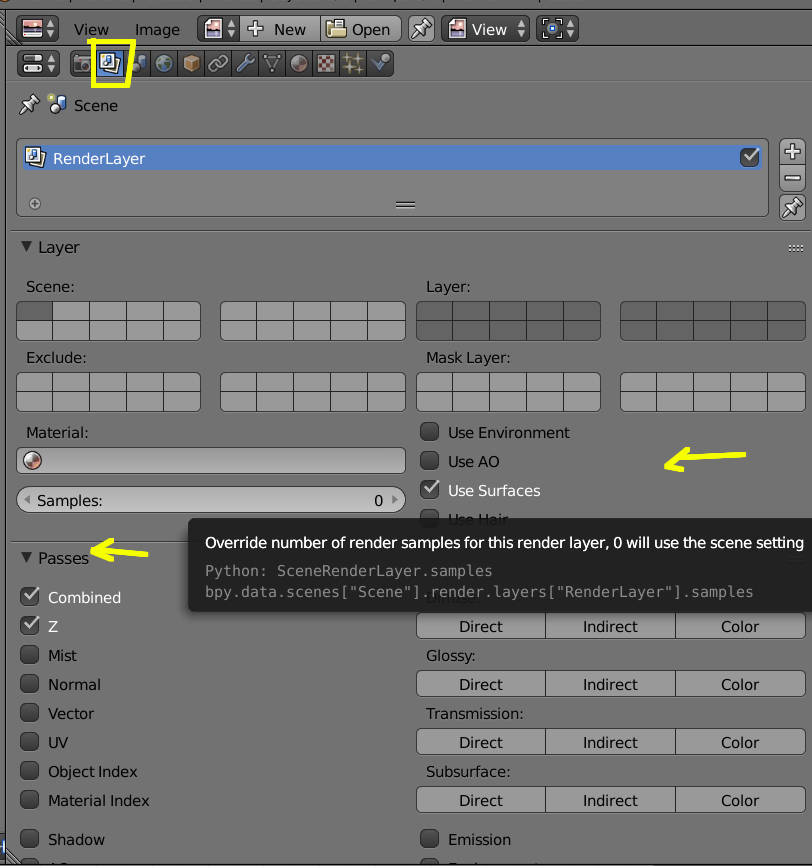Click Open to load an image

tap(360, 29)
